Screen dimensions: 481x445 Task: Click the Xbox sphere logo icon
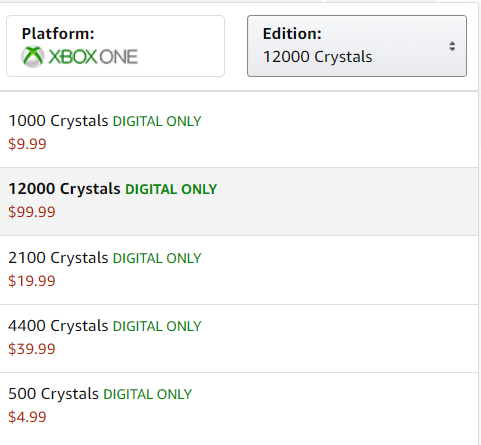click(32, 57)
